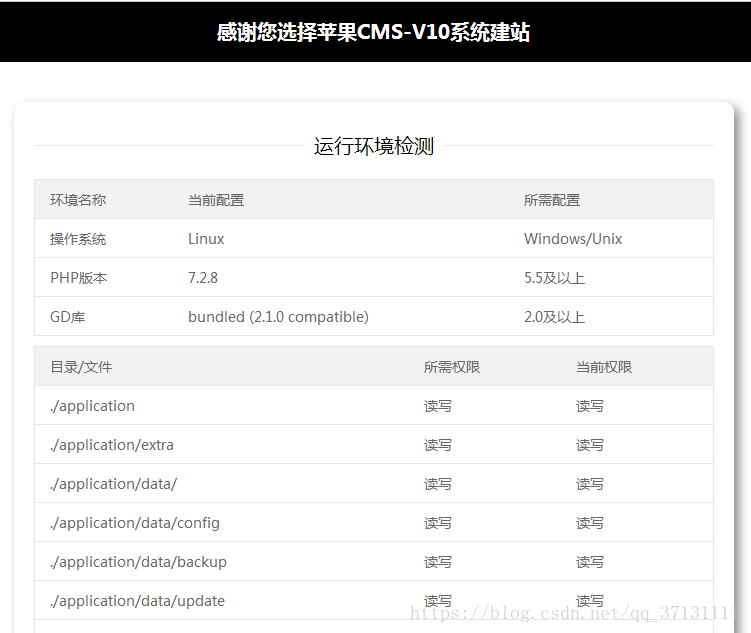Click the 2.0及以上 requirement cell

pyautogui.click(x=554, y=317)
